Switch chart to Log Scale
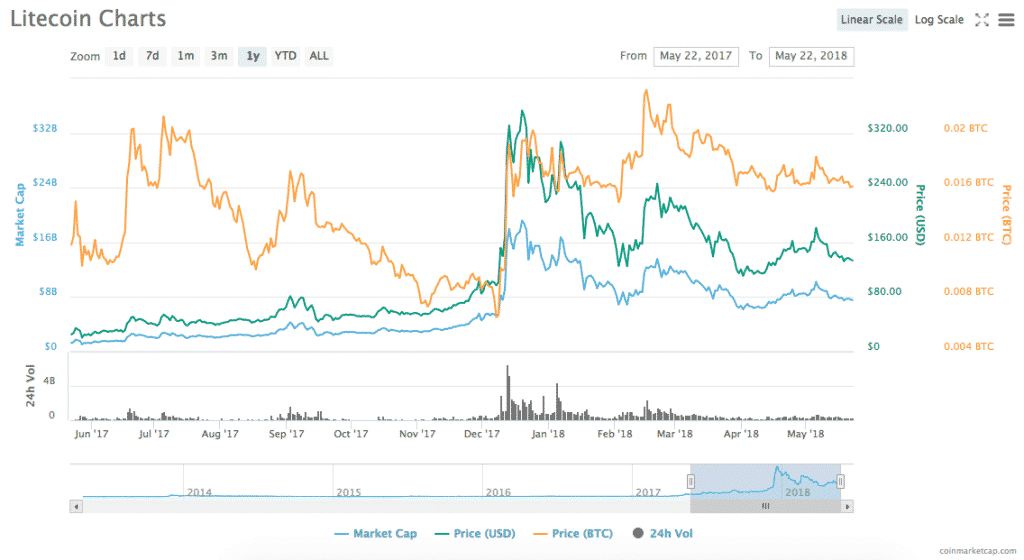The width and height of the screenshot is (1024, 560). tap(939, 19)
